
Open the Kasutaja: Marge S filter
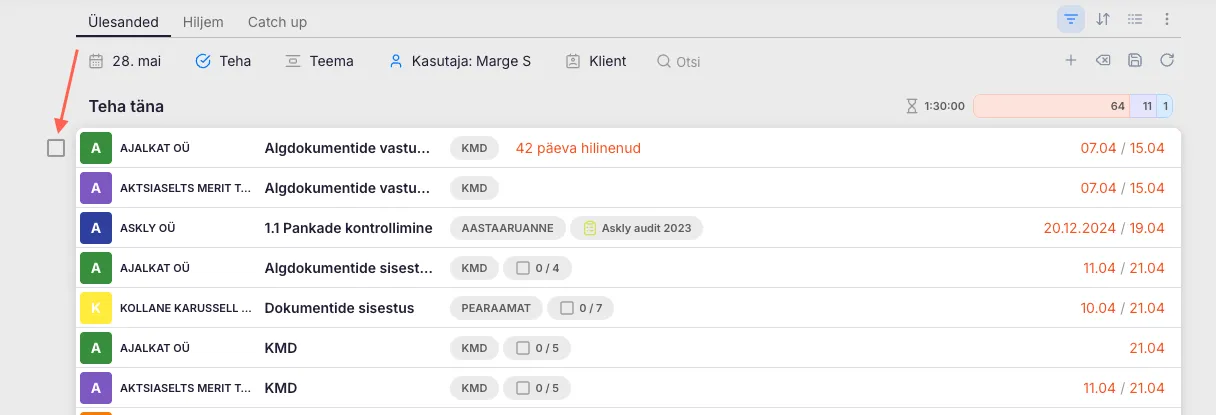(x=459, y=61)
